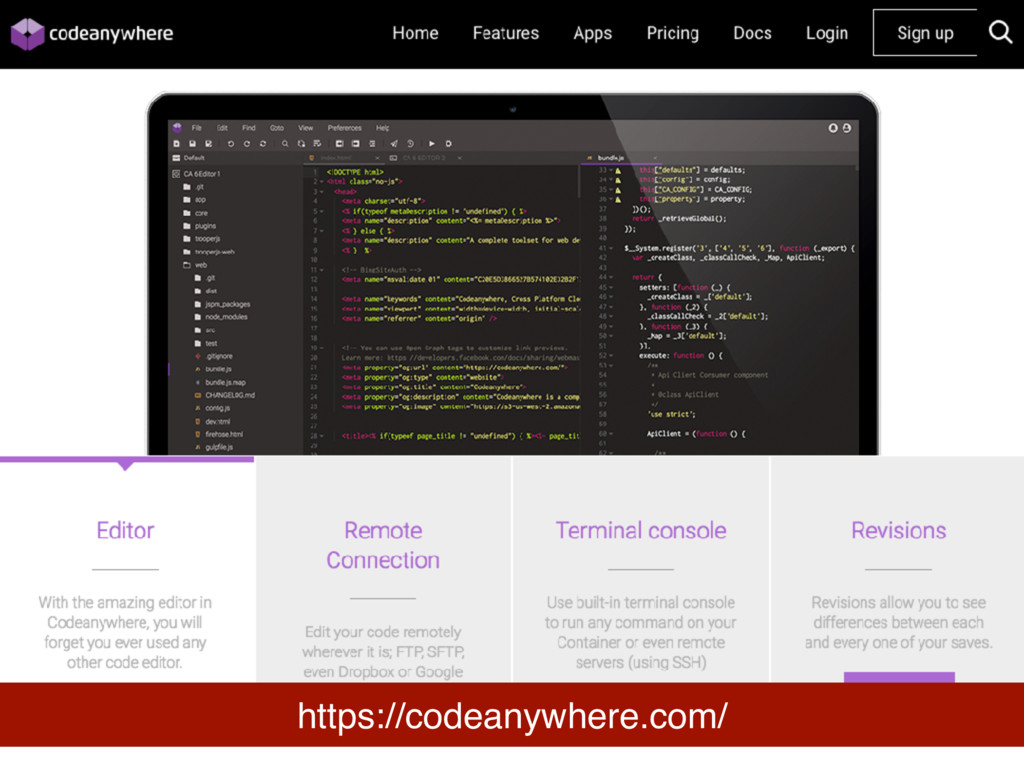Fold line 41 System.register block
Viewport: 1024px width, 768px height.
tap(611, 248)
